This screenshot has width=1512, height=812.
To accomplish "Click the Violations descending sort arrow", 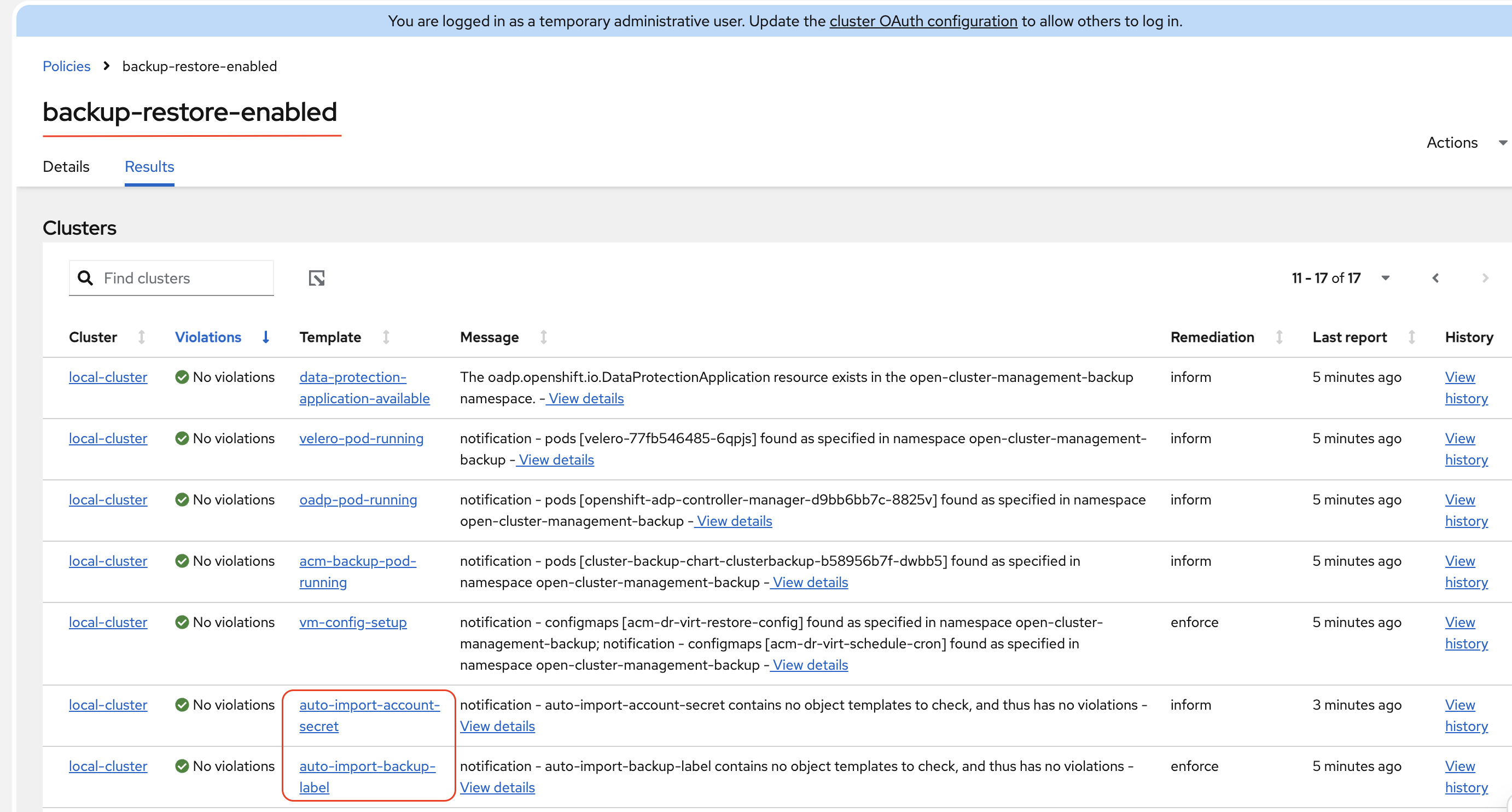I will tap(266, 337).
